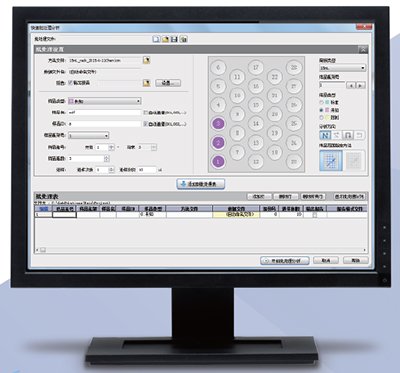
Task: Collapse the batch settings panel header arrow
Action: (363, 50)
